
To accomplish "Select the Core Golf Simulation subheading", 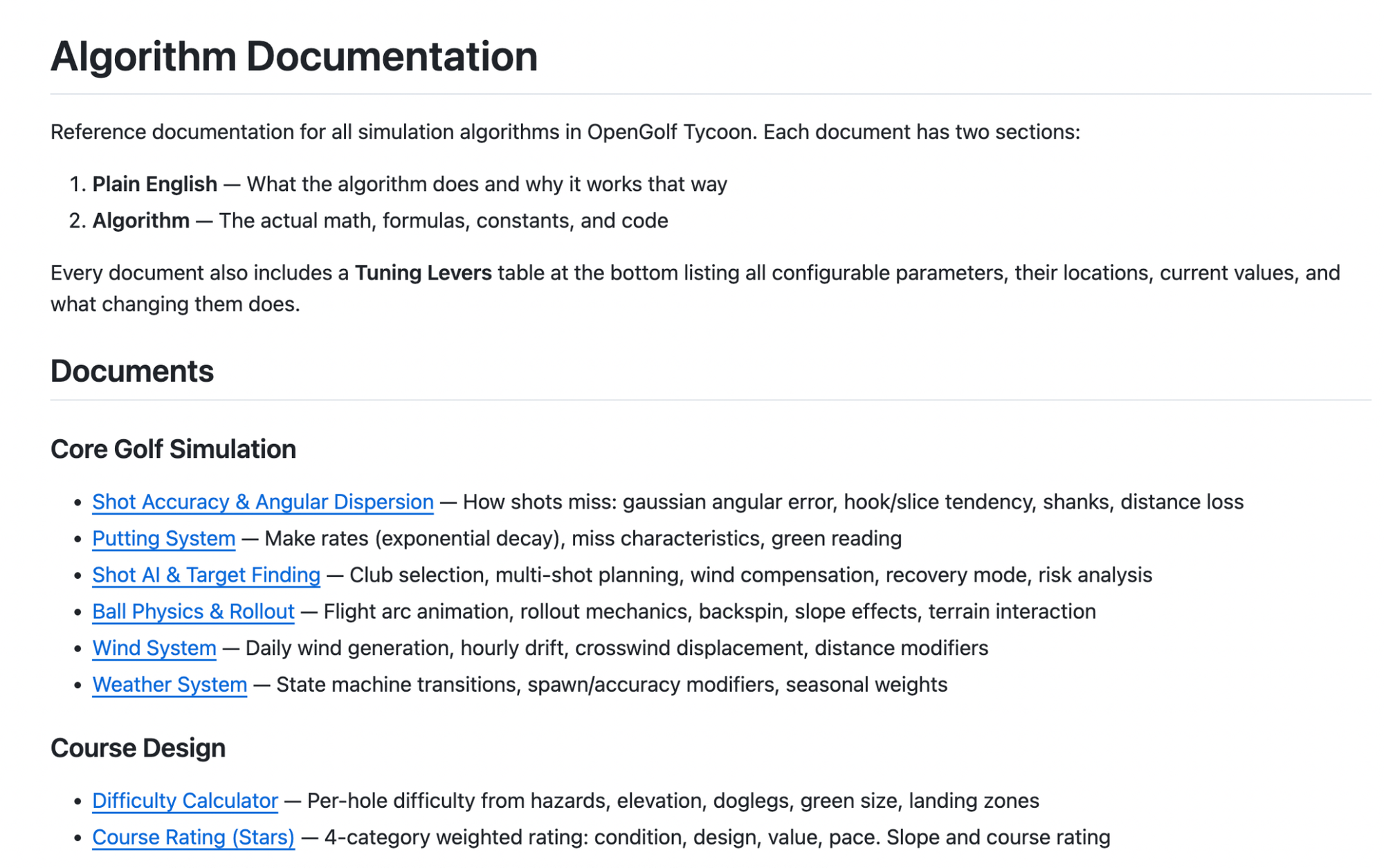I will (173, 450).
